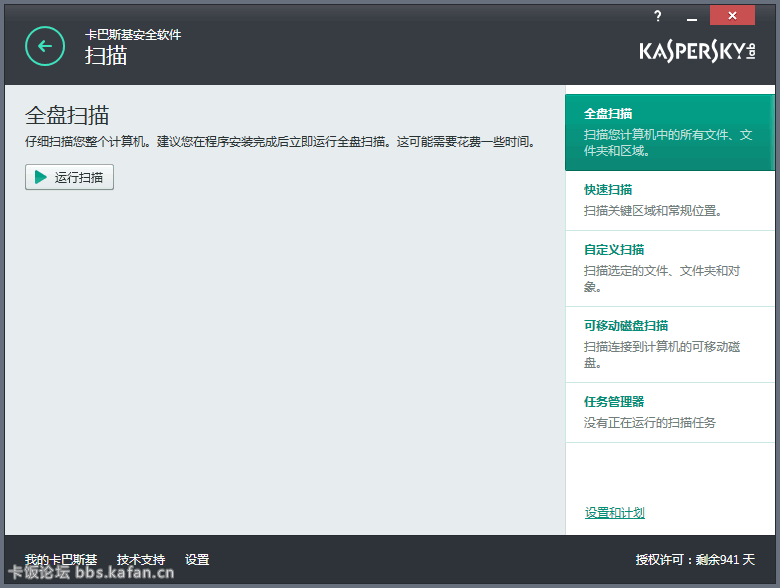Click the 卡巴斯基安全软件 title text

133,35
